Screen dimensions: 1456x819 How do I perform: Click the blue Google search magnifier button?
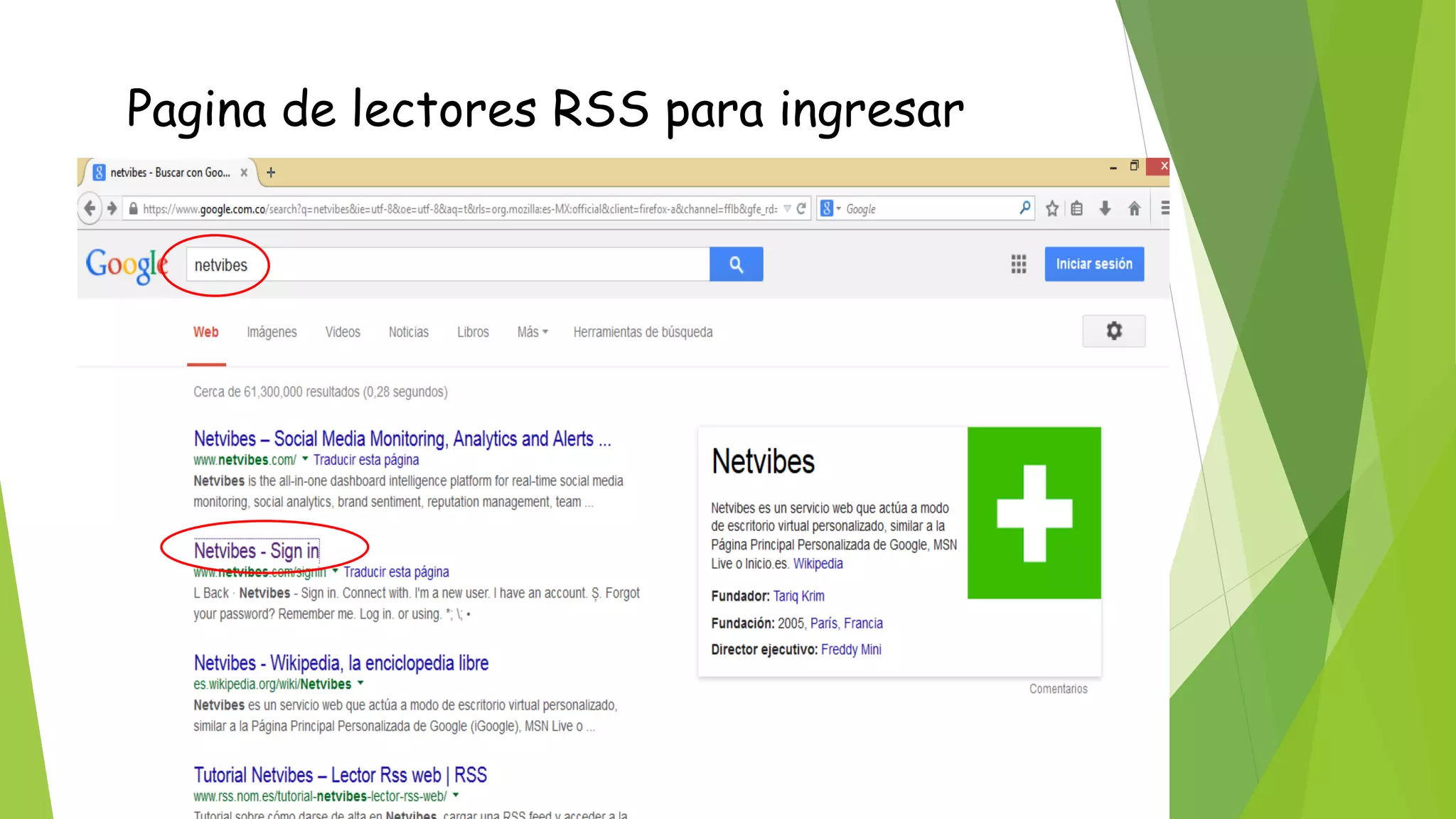[736, 264]
